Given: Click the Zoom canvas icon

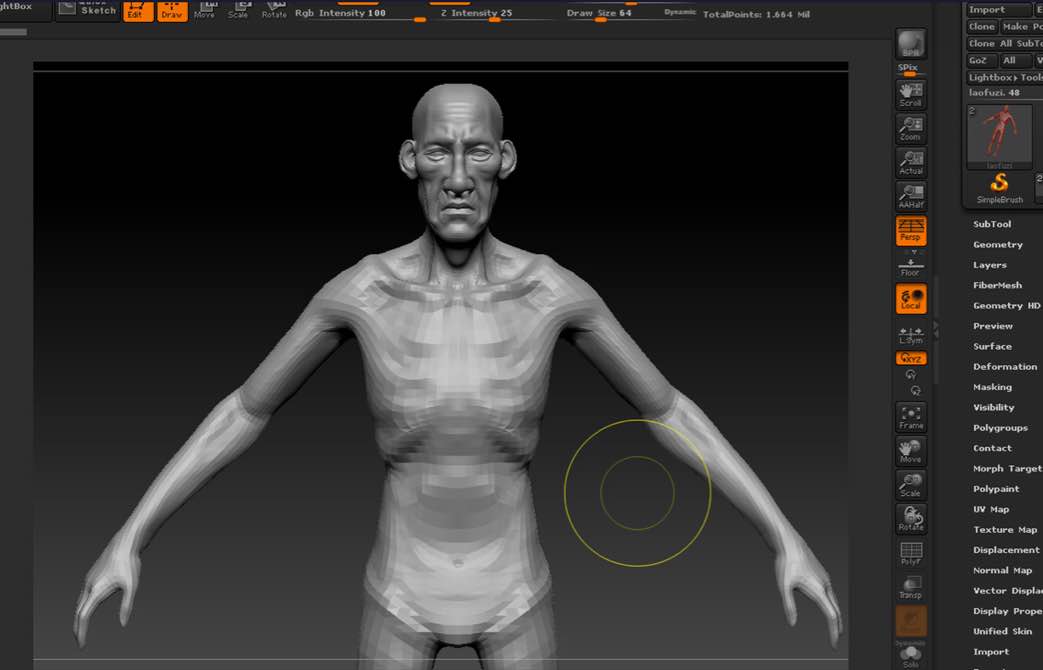Looking at the screenshot, I should 910,129.
